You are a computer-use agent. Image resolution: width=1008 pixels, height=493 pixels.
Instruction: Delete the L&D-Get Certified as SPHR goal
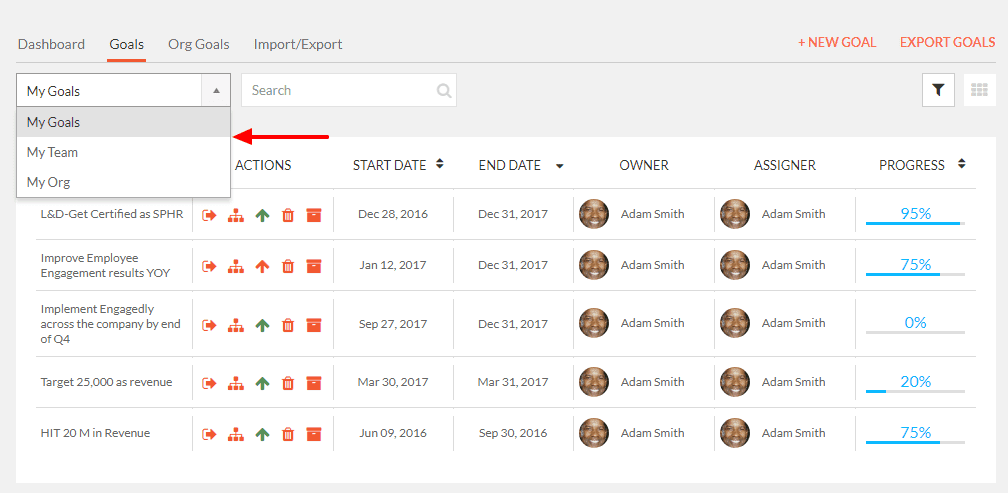(288, 215)
